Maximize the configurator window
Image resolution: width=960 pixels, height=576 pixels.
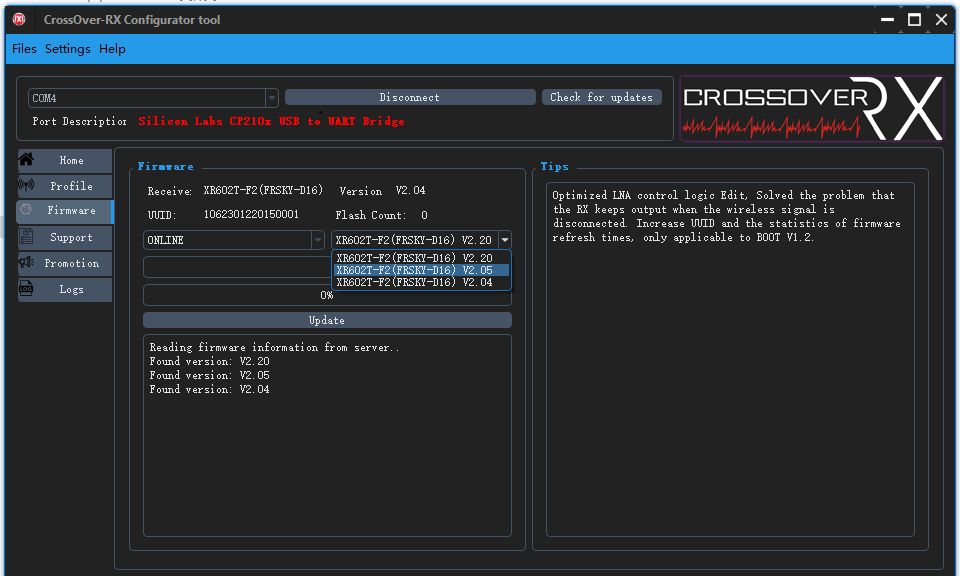click(914, 20)
